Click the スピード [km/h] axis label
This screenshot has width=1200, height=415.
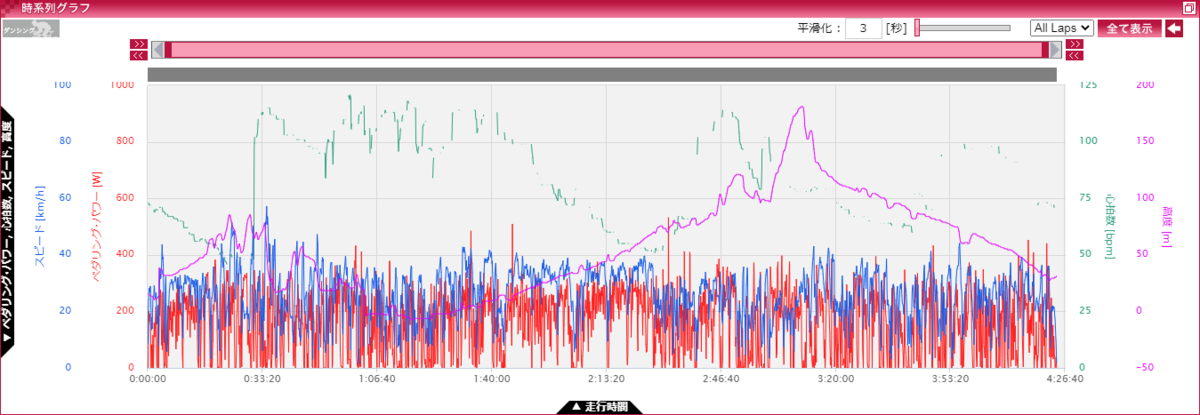(x=39, y=226)
